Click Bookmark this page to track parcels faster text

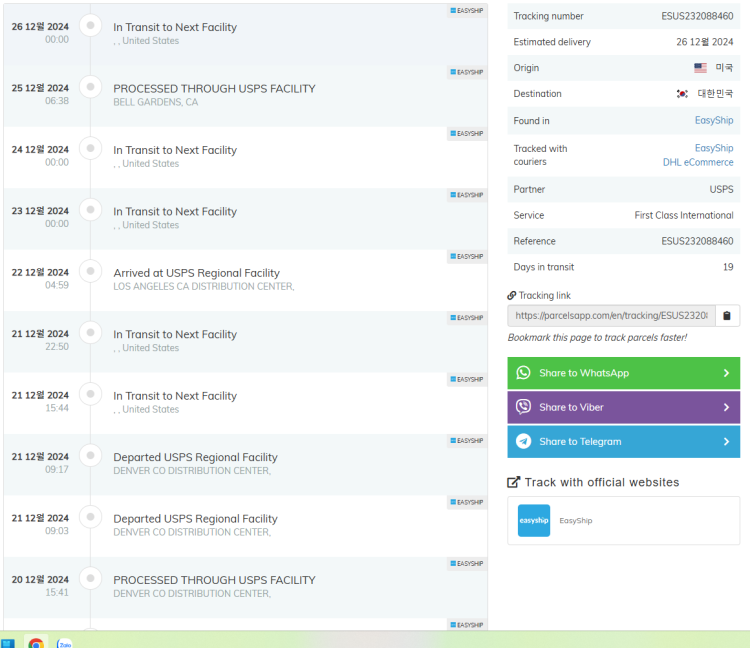(597, 338)
